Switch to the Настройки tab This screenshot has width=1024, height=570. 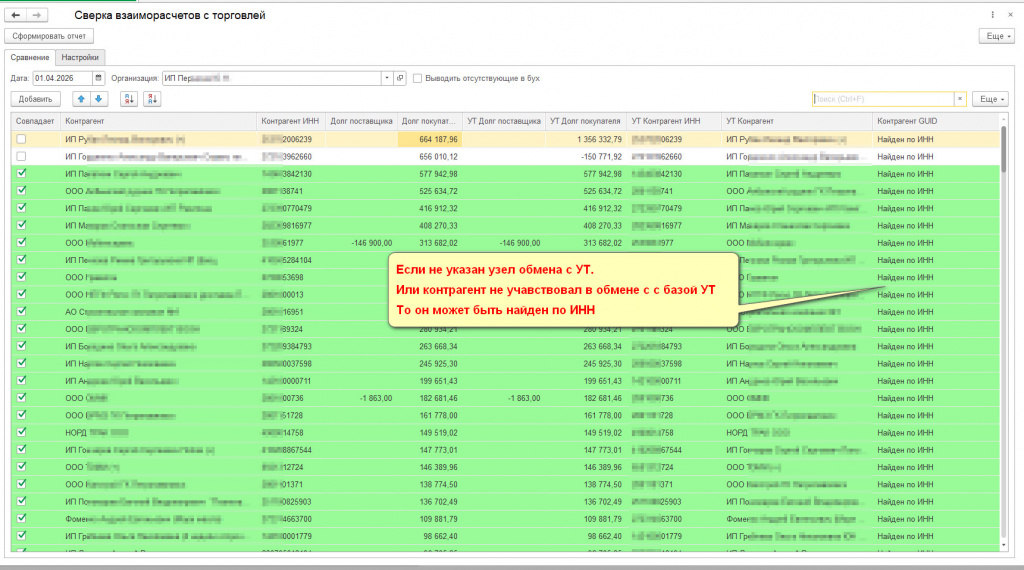coord(80,57)
